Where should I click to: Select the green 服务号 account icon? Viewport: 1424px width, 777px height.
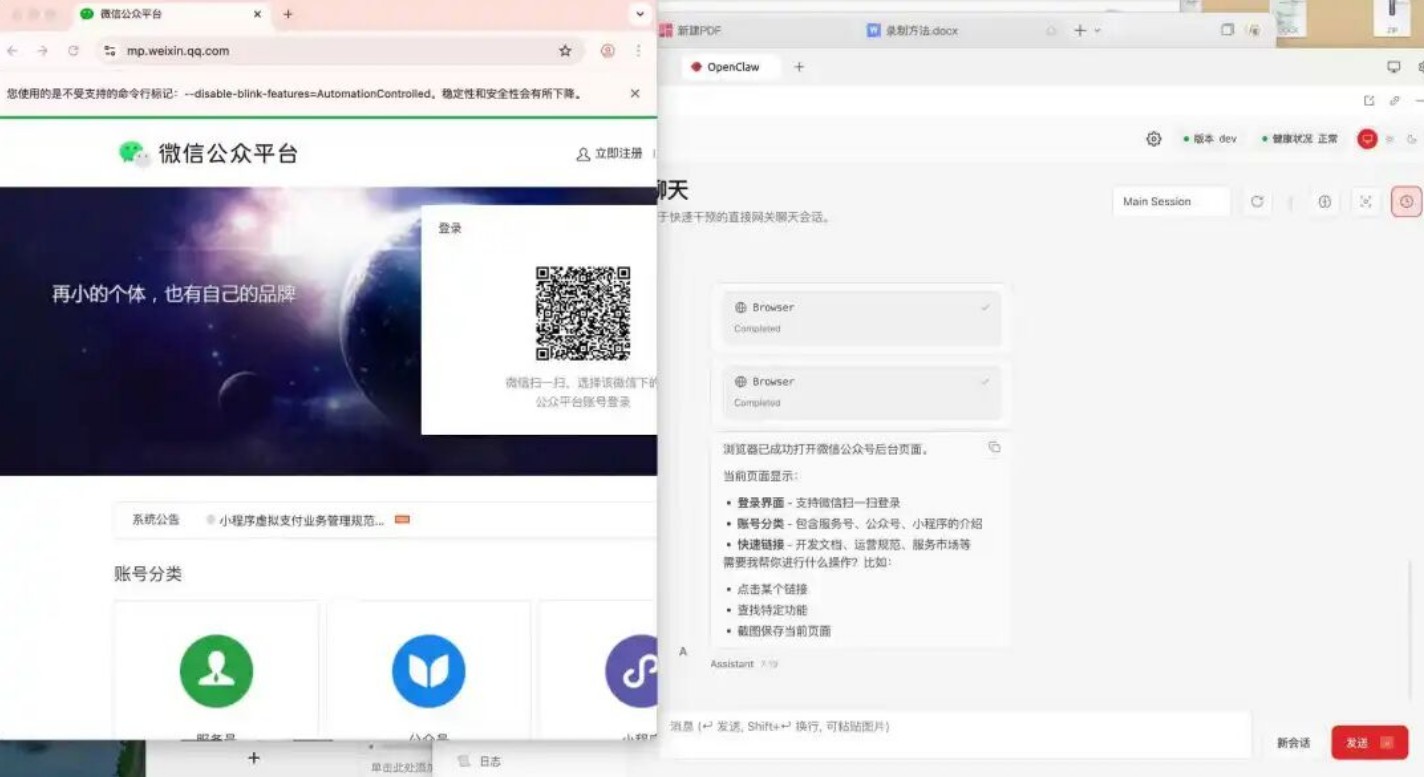tap(216, 671)
